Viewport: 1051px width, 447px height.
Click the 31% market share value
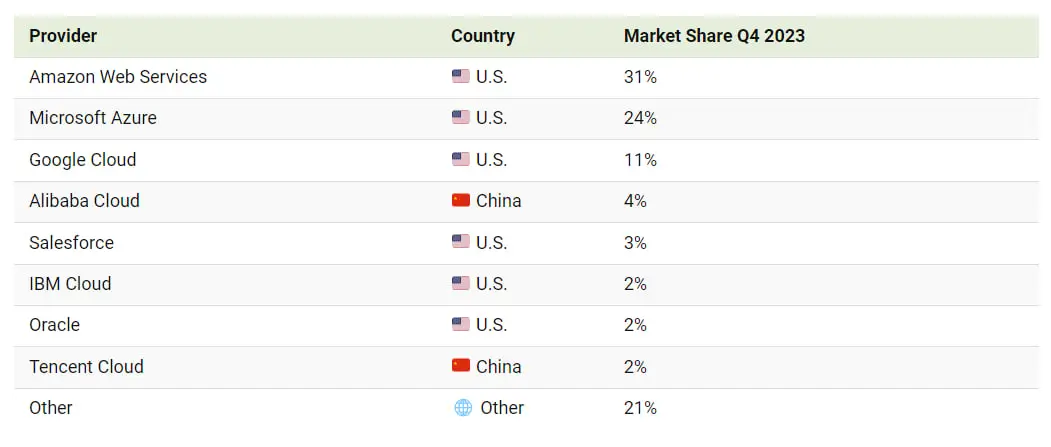640,77
